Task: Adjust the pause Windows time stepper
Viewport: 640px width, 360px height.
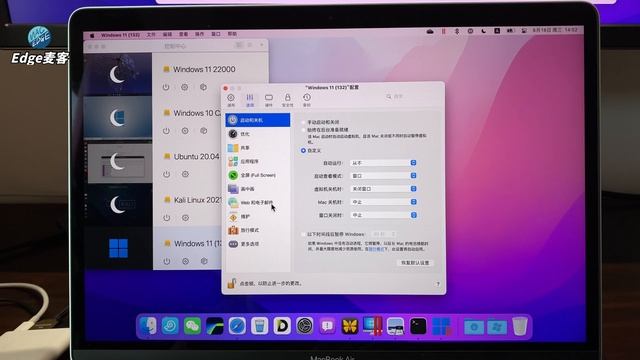Action: pyautogui.click(x=393, y=234)
